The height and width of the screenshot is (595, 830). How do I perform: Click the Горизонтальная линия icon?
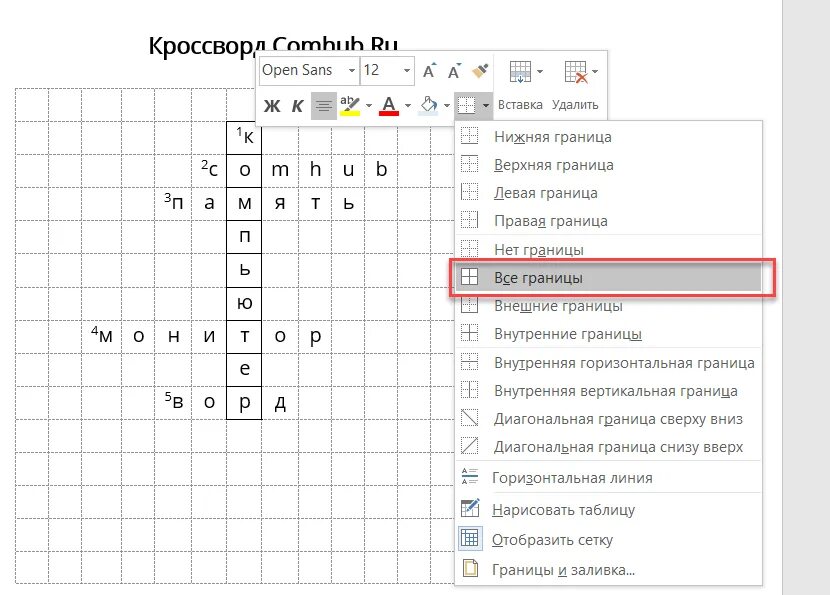(470, 477)
